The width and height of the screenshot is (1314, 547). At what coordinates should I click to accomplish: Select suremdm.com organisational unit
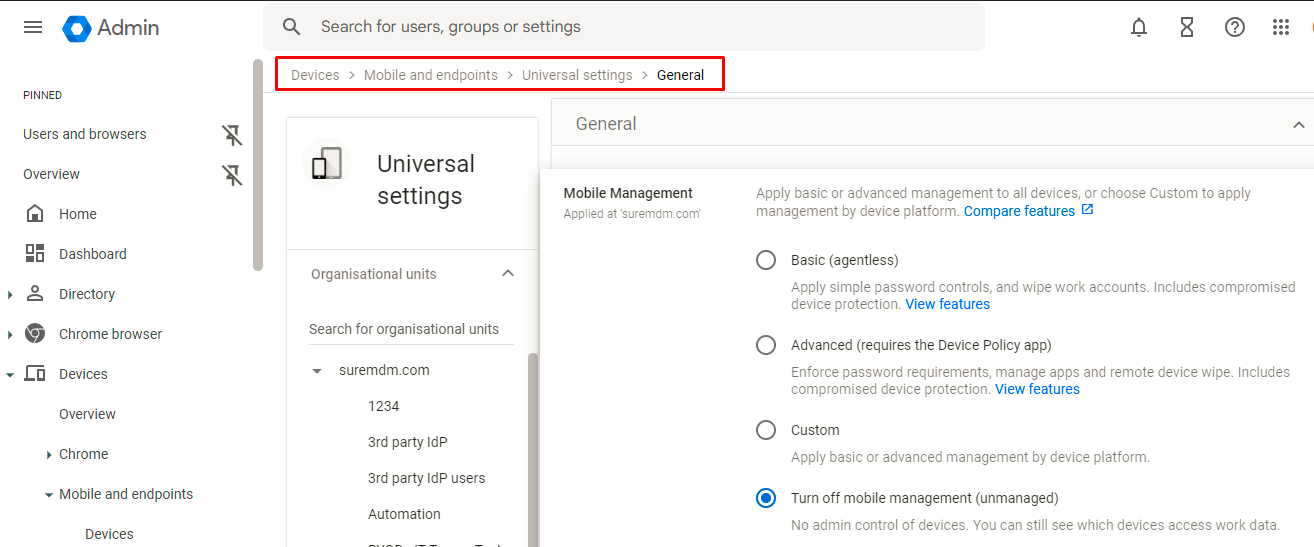384,370
